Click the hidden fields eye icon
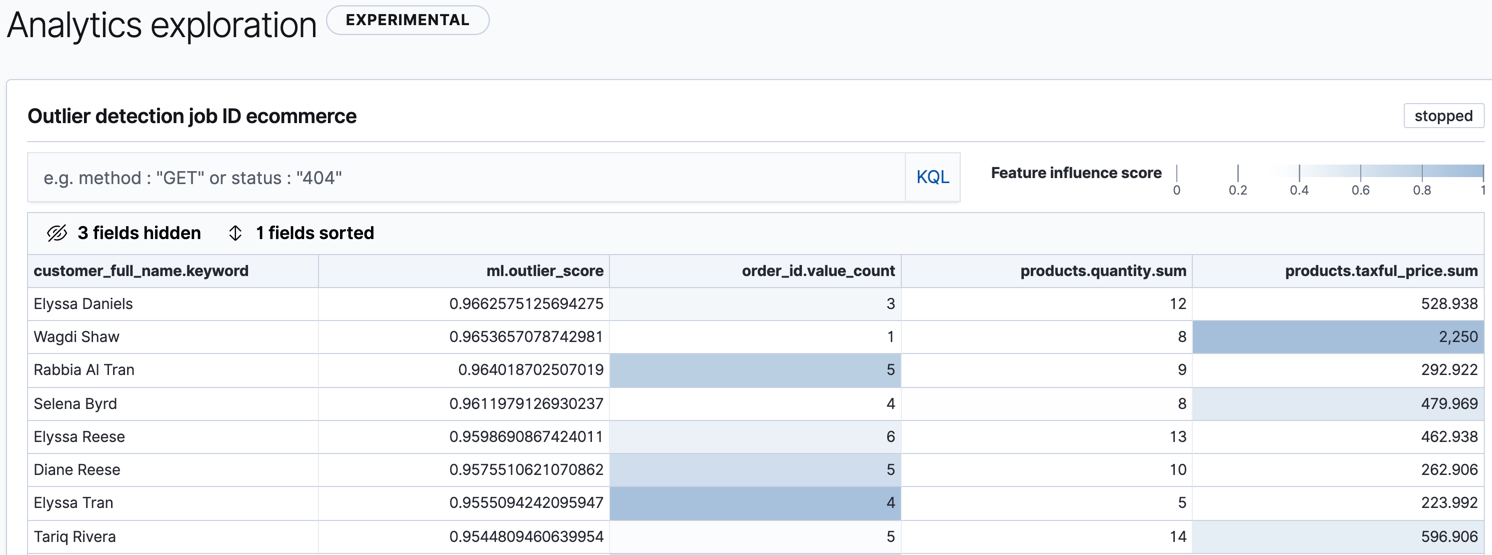1492x555 pixels. coord(57,233)
